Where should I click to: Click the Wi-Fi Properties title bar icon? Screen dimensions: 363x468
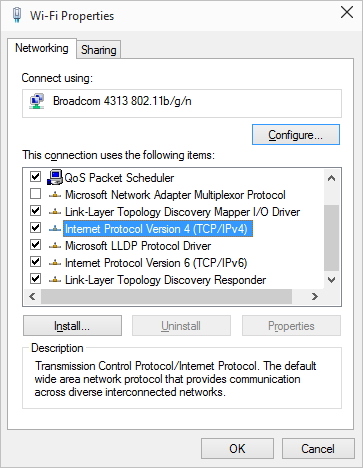pyautogui.click(x=17, y=15)
